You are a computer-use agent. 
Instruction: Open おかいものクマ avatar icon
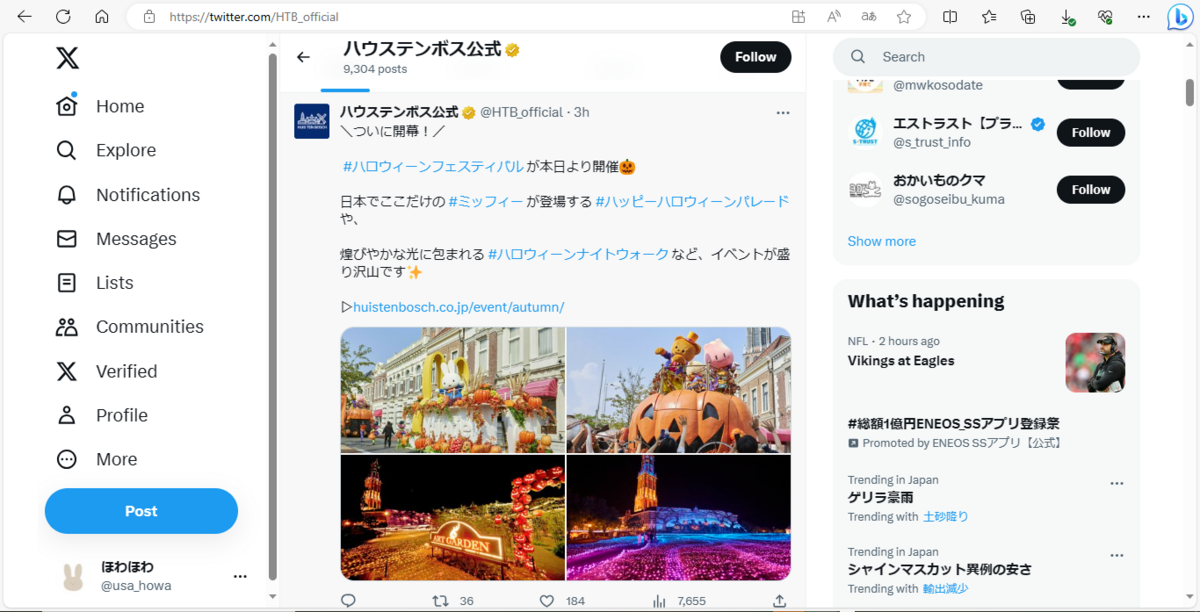click(x=865, y=189)
